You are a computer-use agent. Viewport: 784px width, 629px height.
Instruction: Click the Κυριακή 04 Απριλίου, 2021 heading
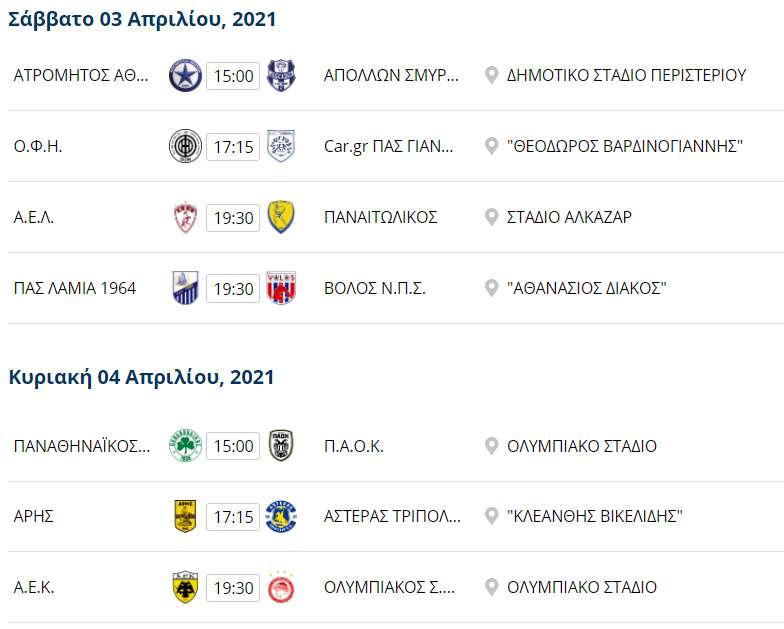coord(141,377)
